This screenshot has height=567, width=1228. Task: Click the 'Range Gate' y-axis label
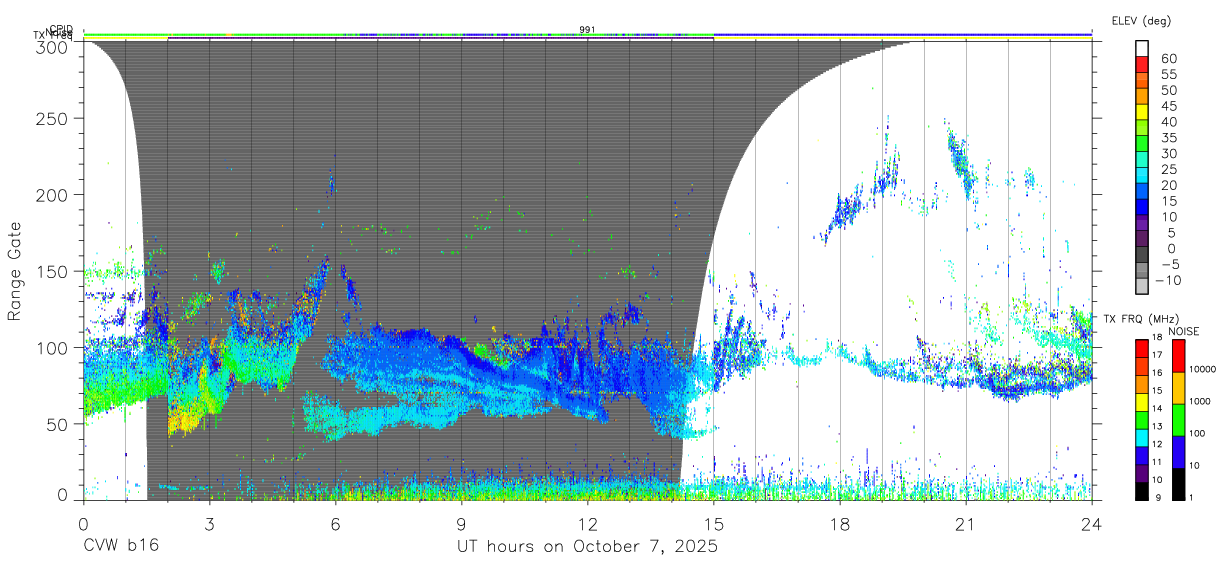(16, 273)
